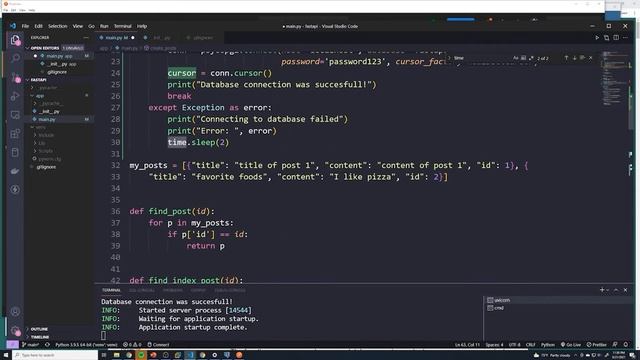The image size is (640, 360).
Task: Open the Source Control view
Action: 15,77
